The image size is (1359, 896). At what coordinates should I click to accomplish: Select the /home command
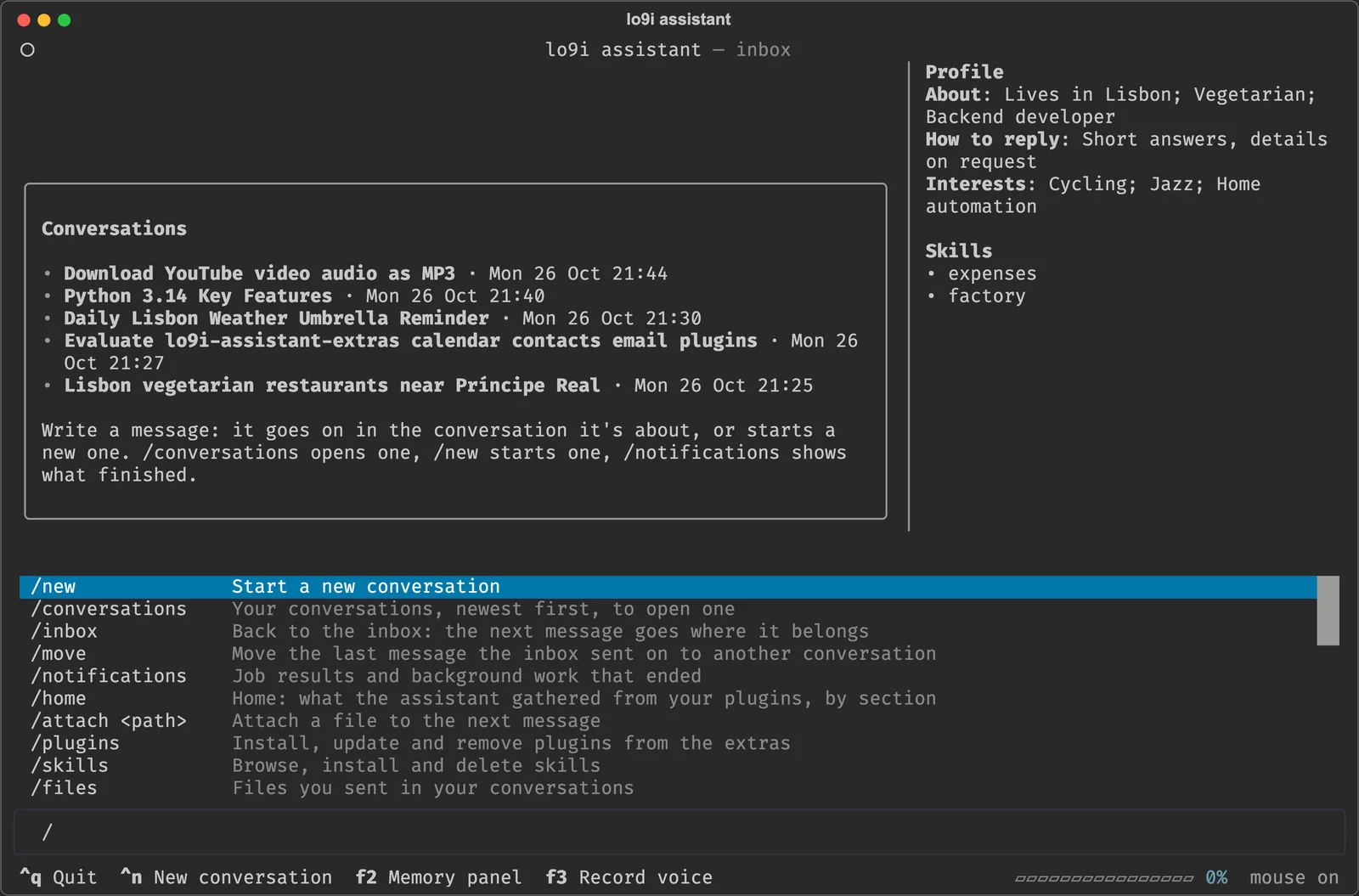pos(668,698)
